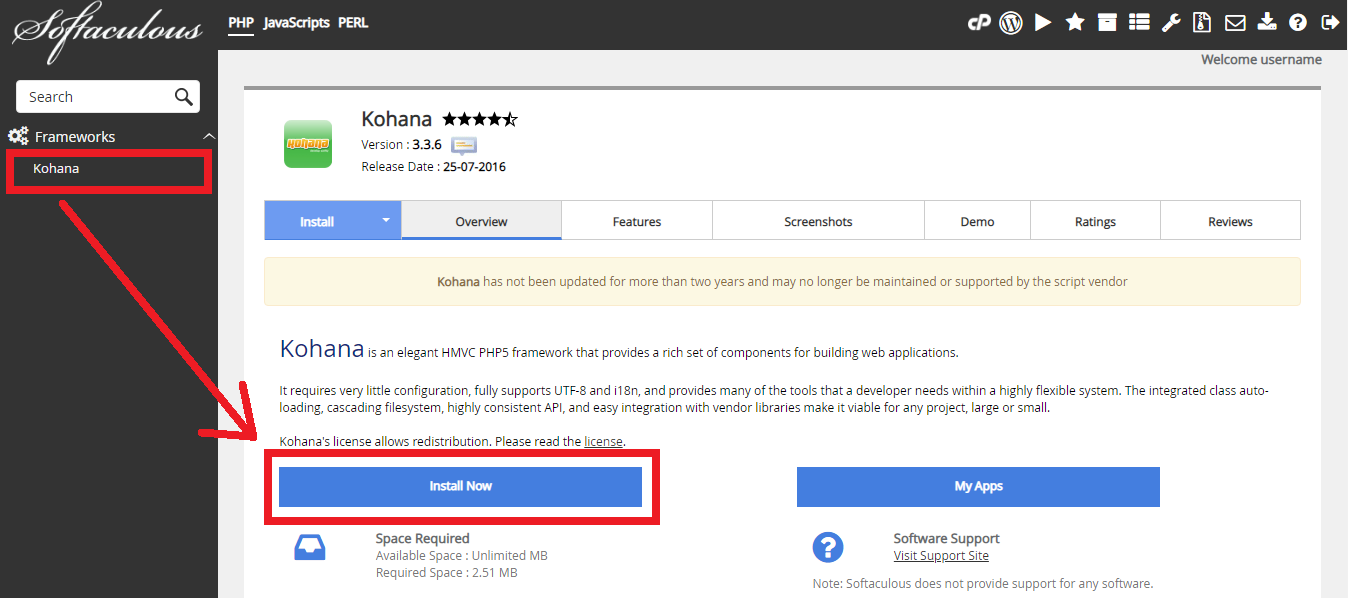Expand the Install tab dropdown arrow

[385, 221]
